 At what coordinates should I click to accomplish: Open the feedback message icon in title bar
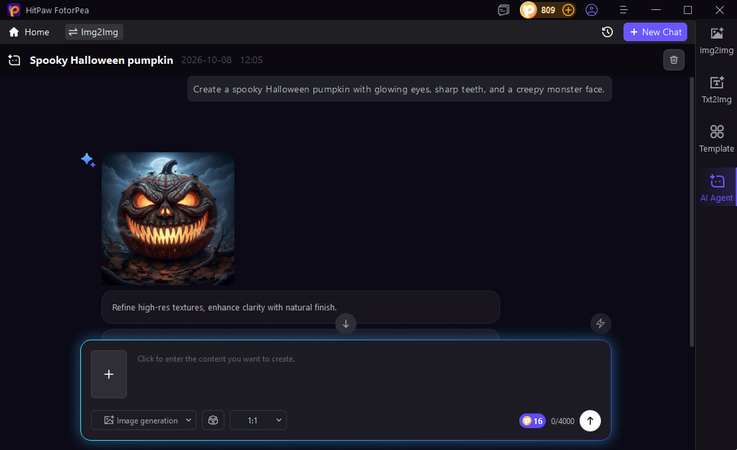pos(503,10)
